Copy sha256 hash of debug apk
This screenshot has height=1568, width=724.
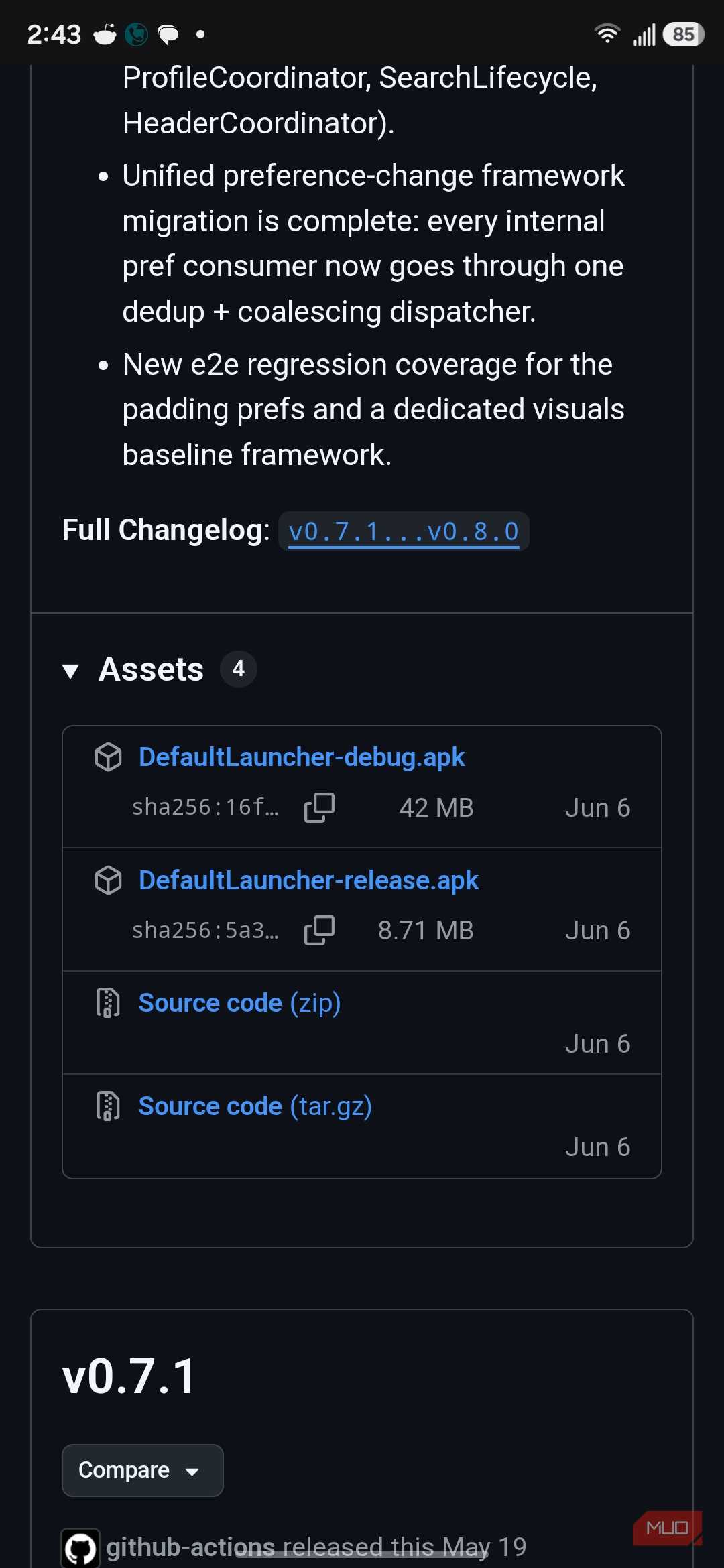tap(320, 807)
